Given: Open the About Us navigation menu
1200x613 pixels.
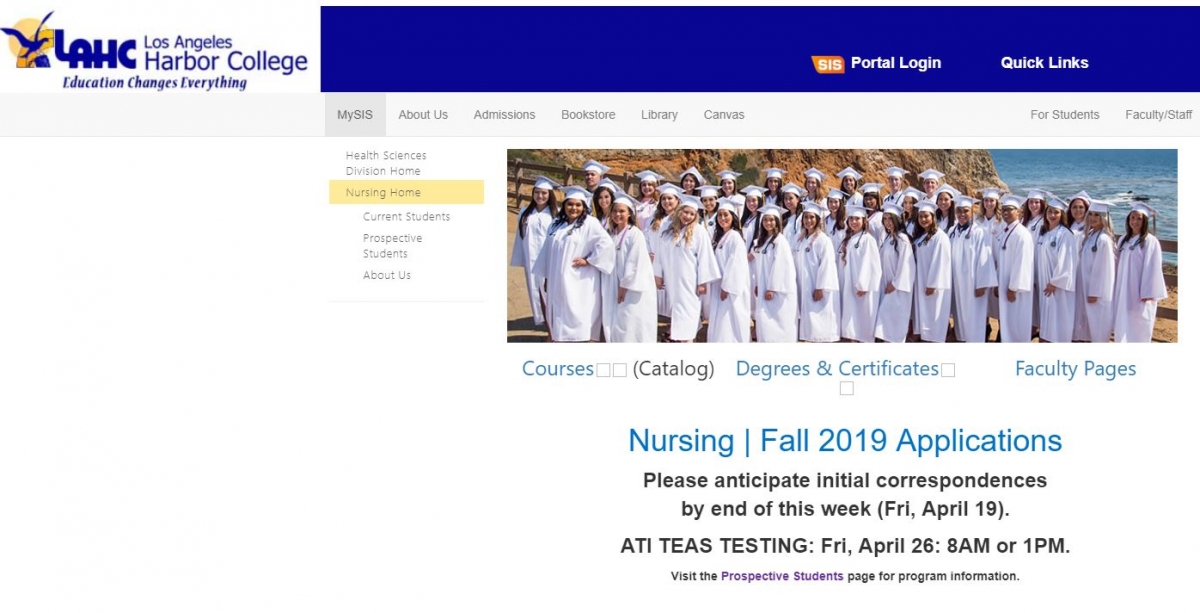Looking at the screenshot, I should (423, 115).
